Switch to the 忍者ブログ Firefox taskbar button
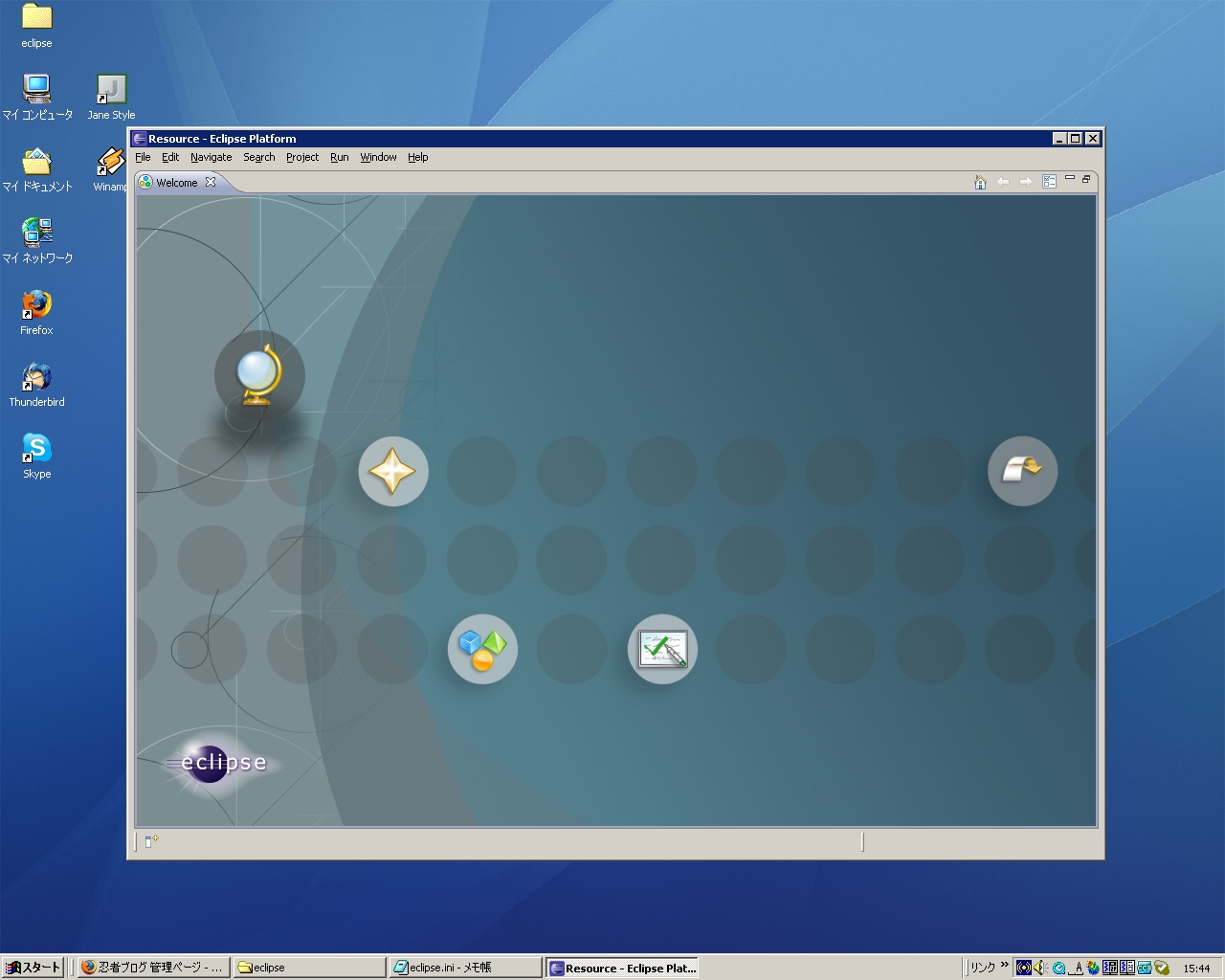Screen dimensions: 1225x980 pyautogui.click(x=153, y=968)
